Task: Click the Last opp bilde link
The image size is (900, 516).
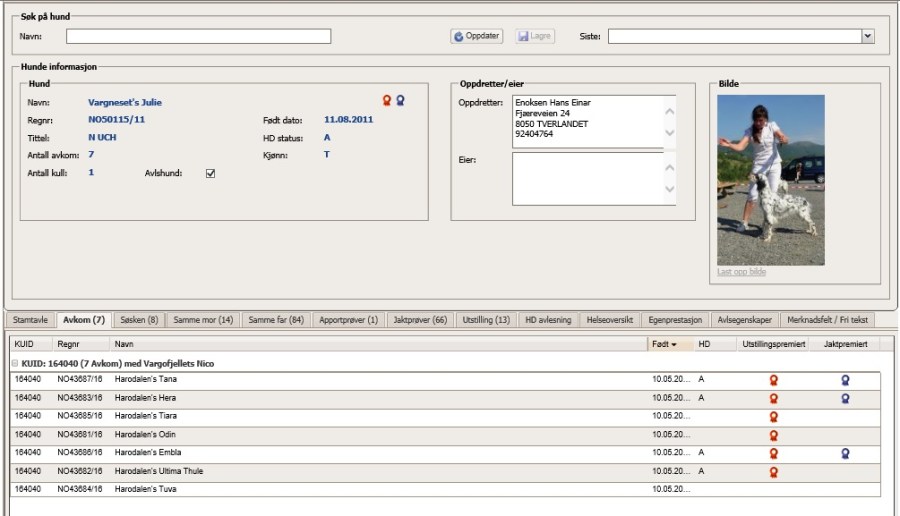Action: coord(741,272)
